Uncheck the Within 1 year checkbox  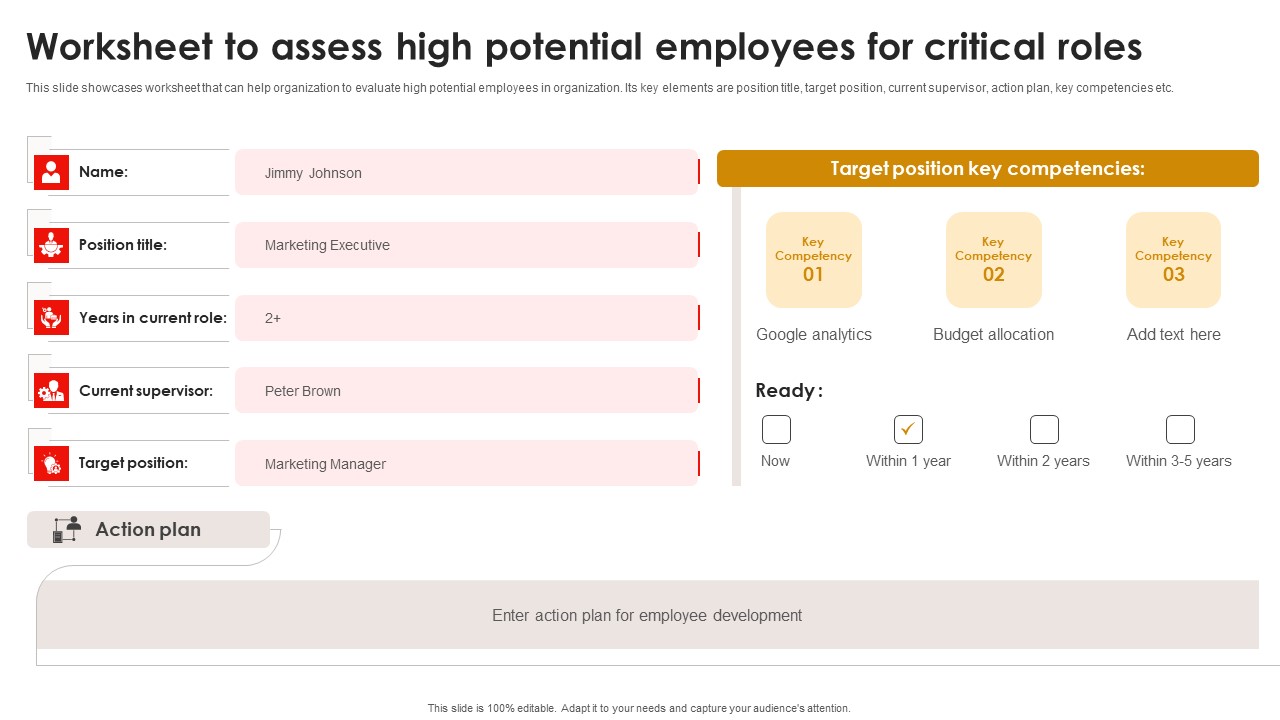click(x=908, y=430)
